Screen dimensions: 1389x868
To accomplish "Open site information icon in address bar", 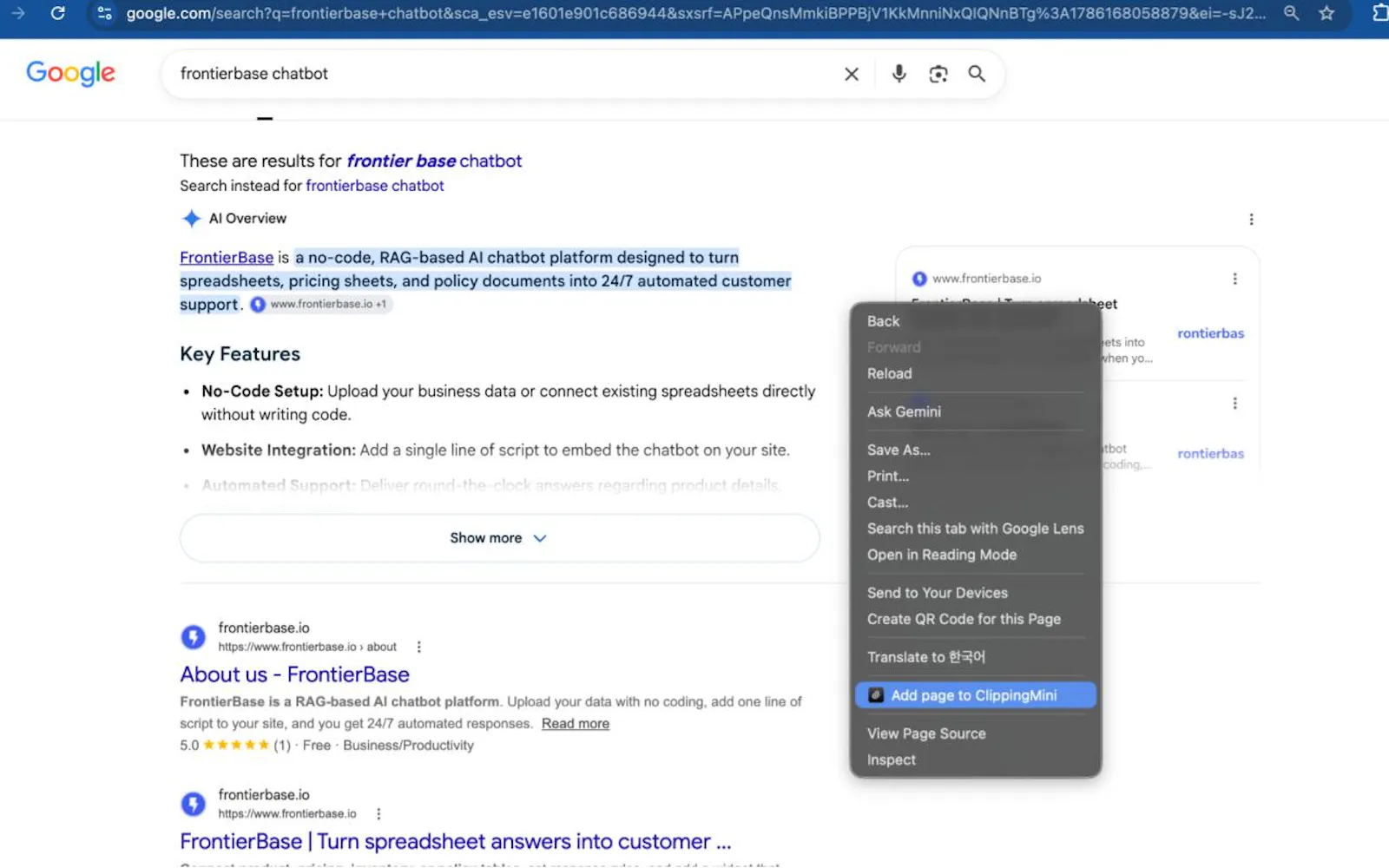I will tap(105, 13).
